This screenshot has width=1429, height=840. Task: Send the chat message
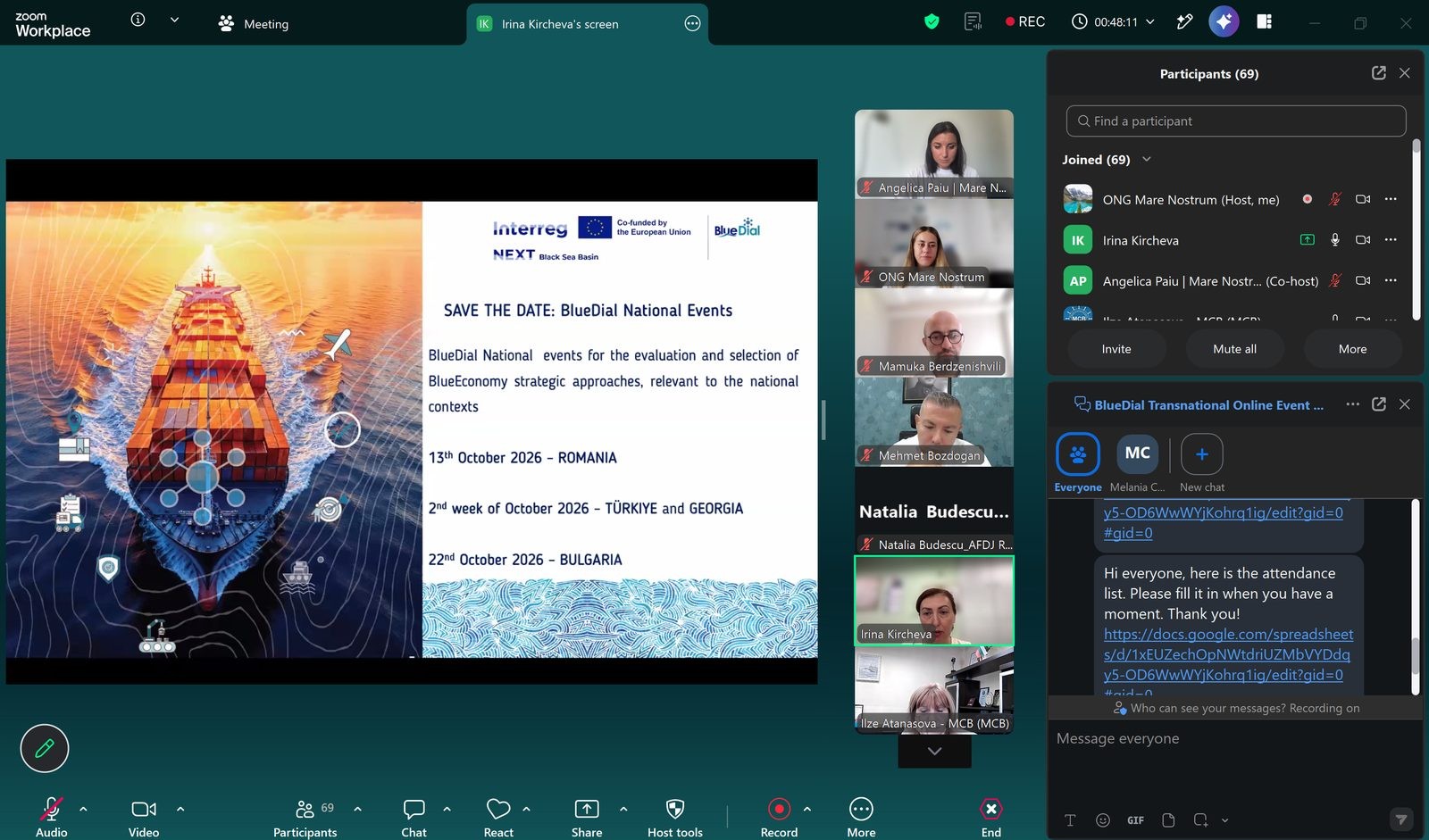1401,819
